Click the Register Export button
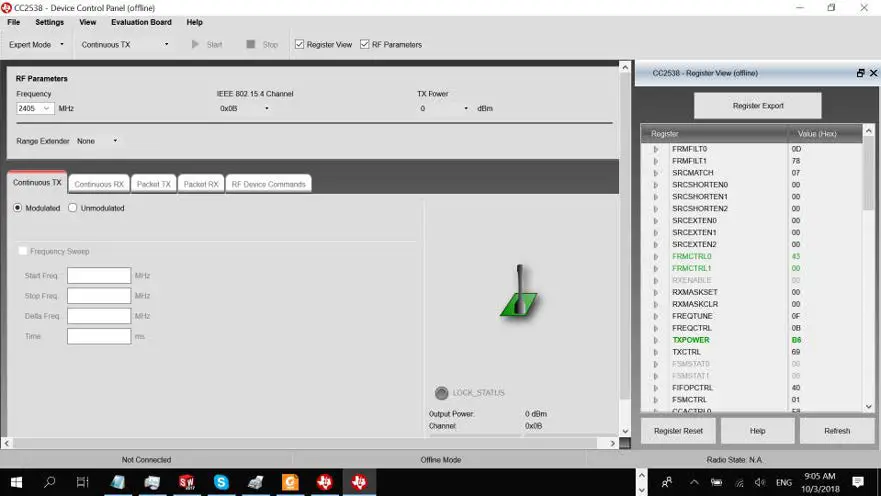881x496 pixels. coord(757,106)
